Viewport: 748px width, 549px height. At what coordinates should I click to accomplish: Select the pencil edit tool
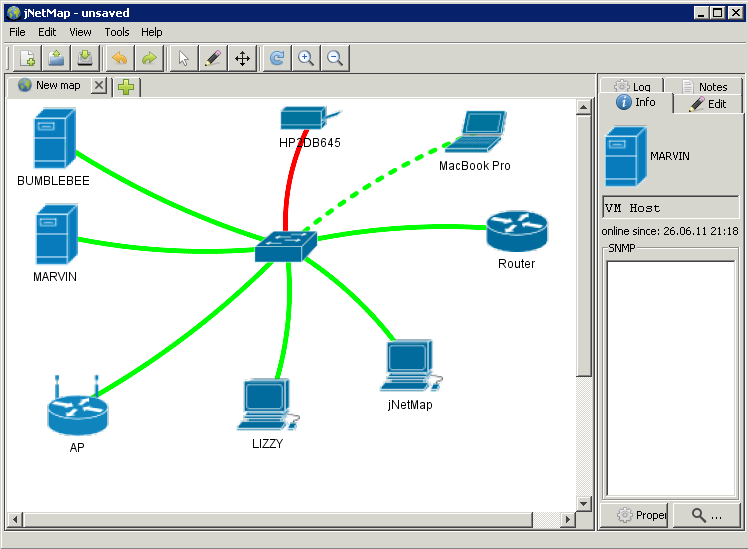(212, 59)
